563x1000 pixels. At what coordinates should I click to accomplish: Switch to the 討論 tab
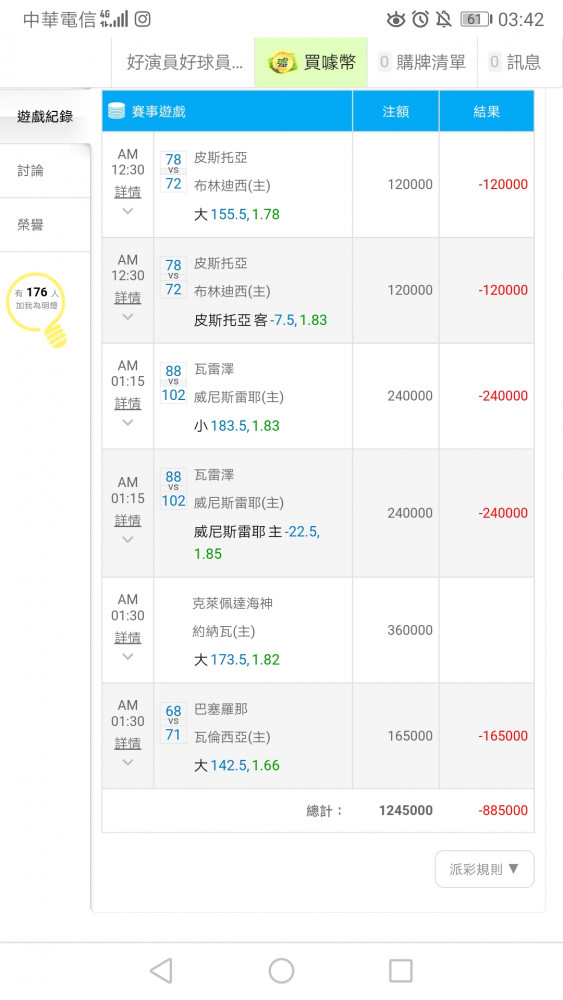point(45,170)
